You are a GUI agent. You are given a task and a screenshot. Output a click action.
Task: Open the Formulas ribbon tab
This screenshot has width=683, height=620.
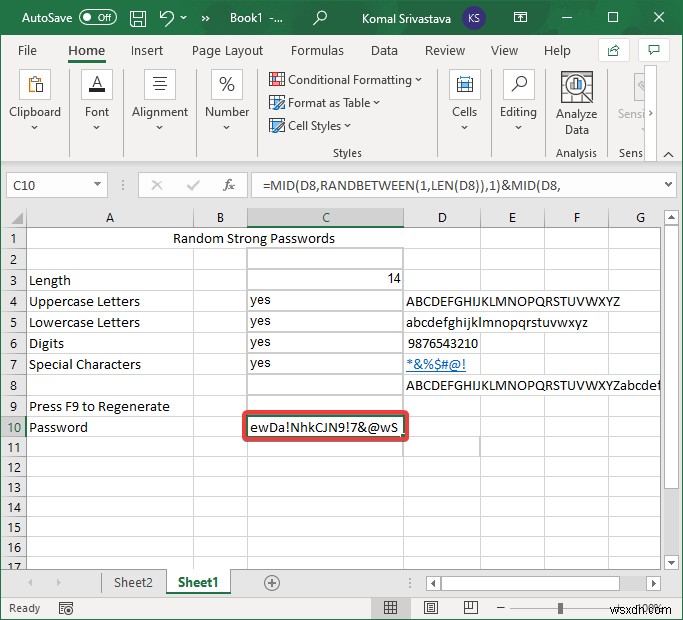coord(317,51)
